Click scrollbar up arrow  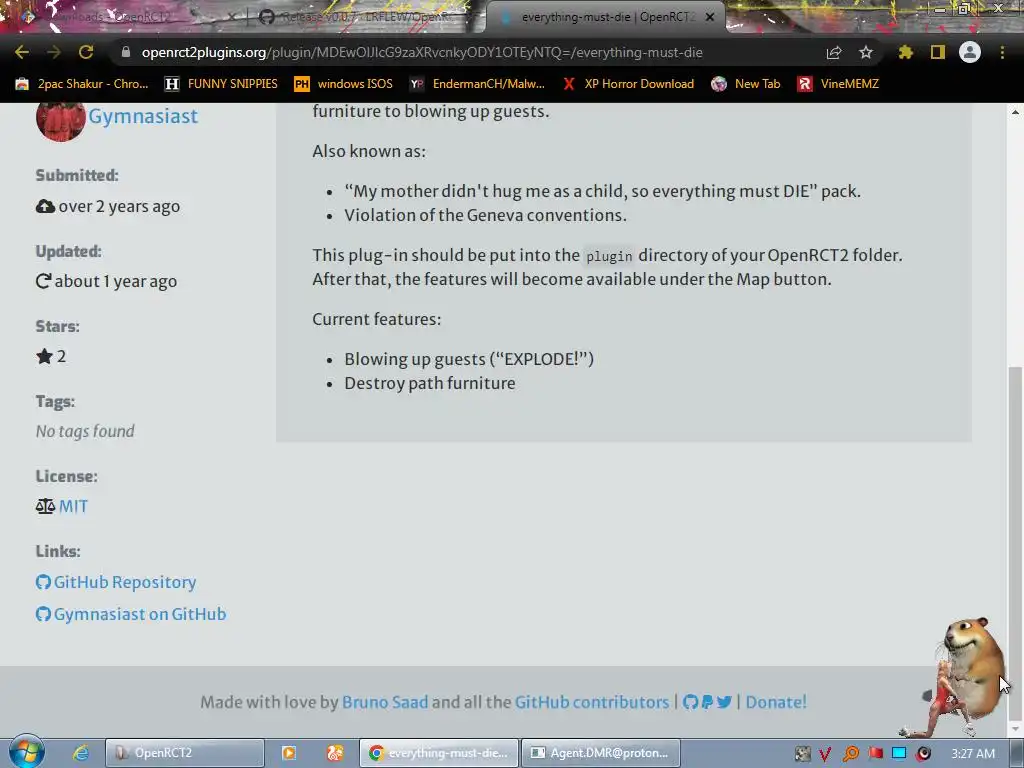[x=1016, y=112]
